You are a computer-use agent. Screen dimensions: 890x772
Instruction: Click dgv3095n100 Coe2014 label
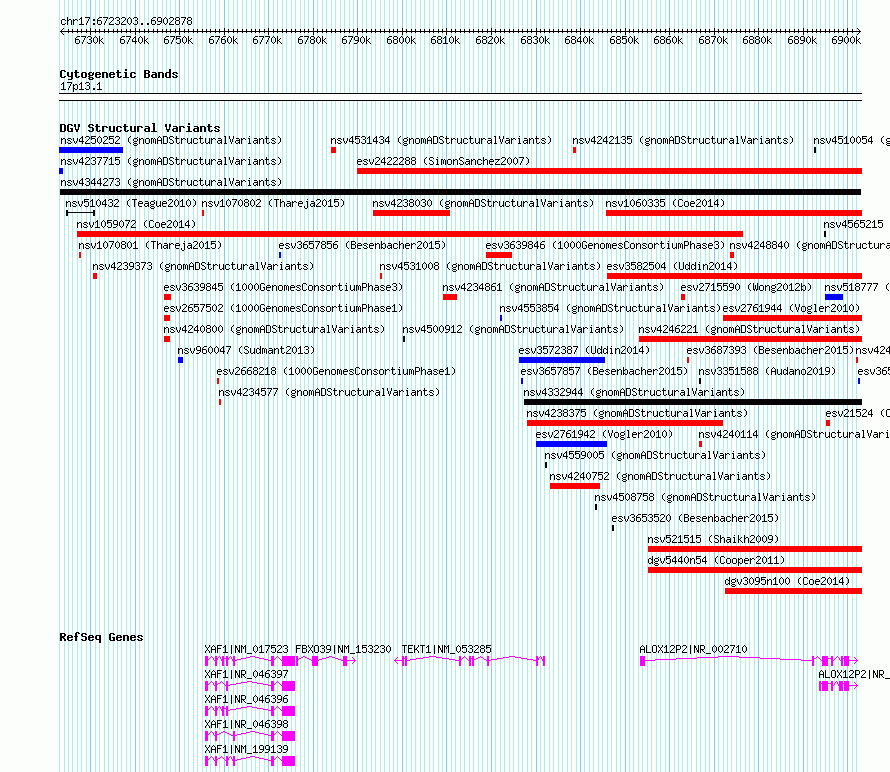[x=787, y=581]
